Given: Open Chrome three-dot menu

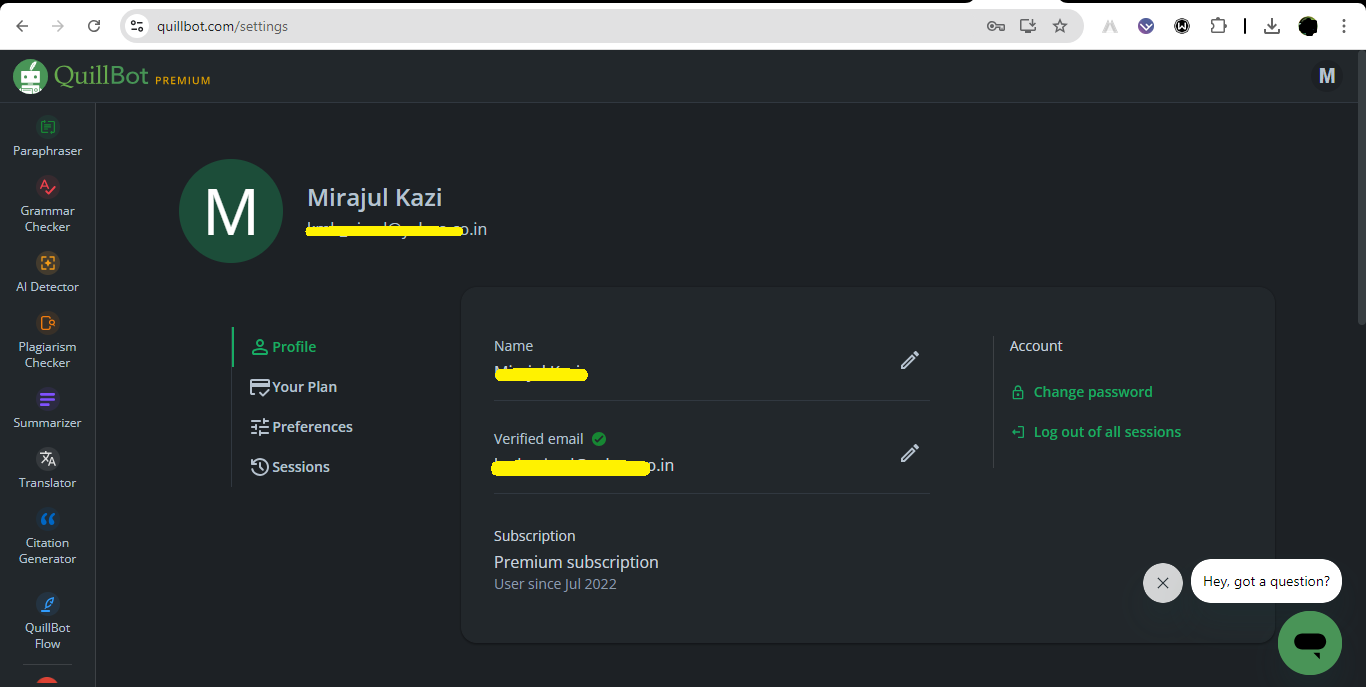Looking at the screenshot, I should pyautogui.click(x=1344, y=26).
